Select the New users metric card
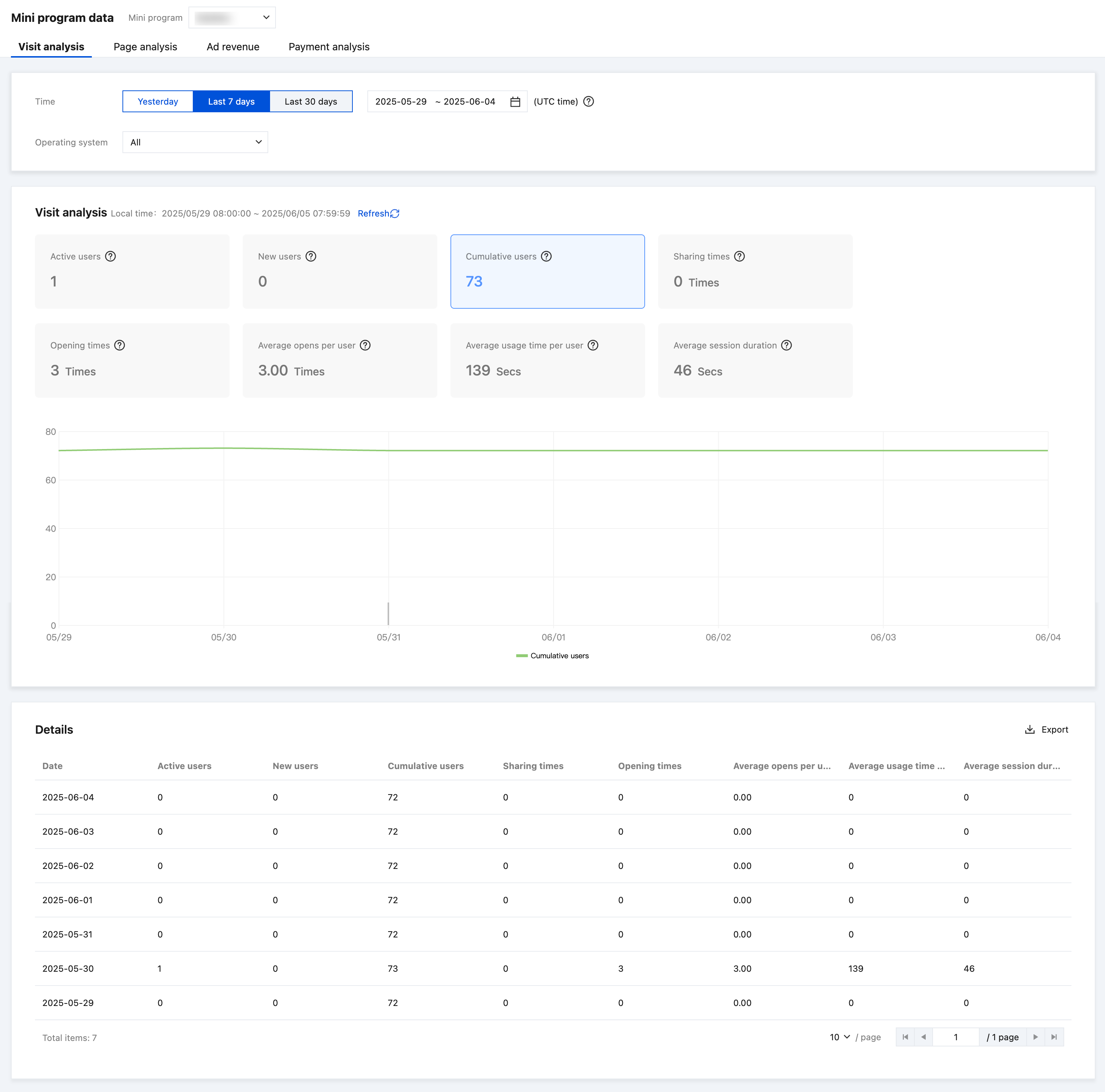Image resolution: width=1105 pixels, height=1092 pixels. coord(340,271)
